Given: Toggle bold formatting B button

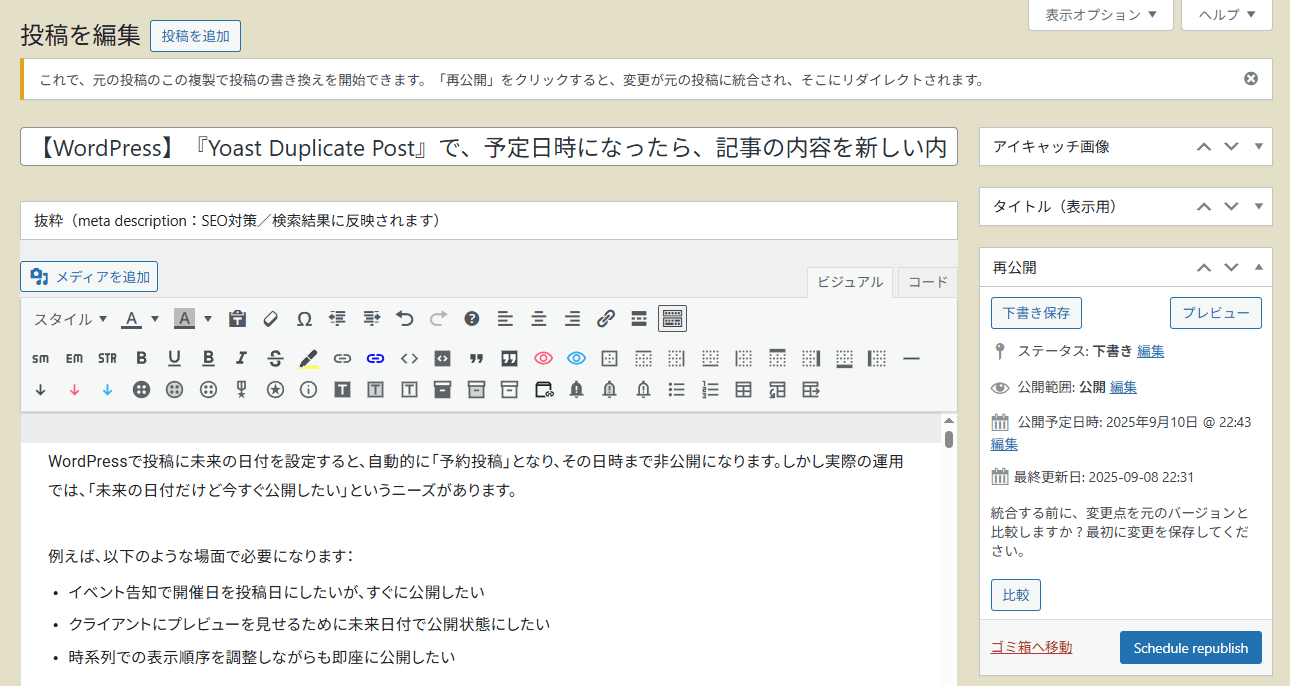Looking at the screenshot, I should (x=142, y=358).
